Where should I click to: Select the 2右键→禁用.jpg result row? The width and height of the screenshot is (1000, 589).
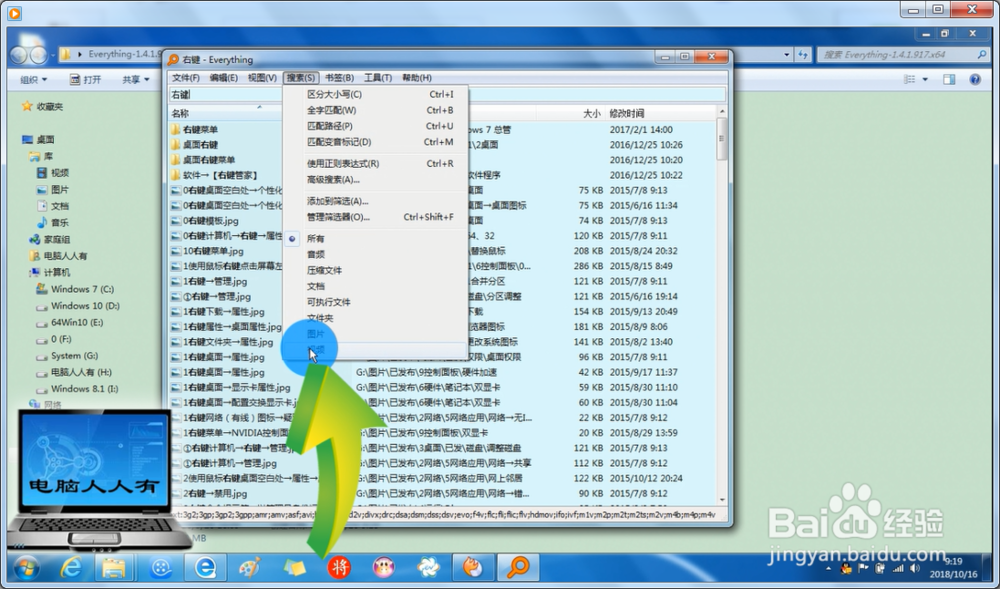point(443,493)
